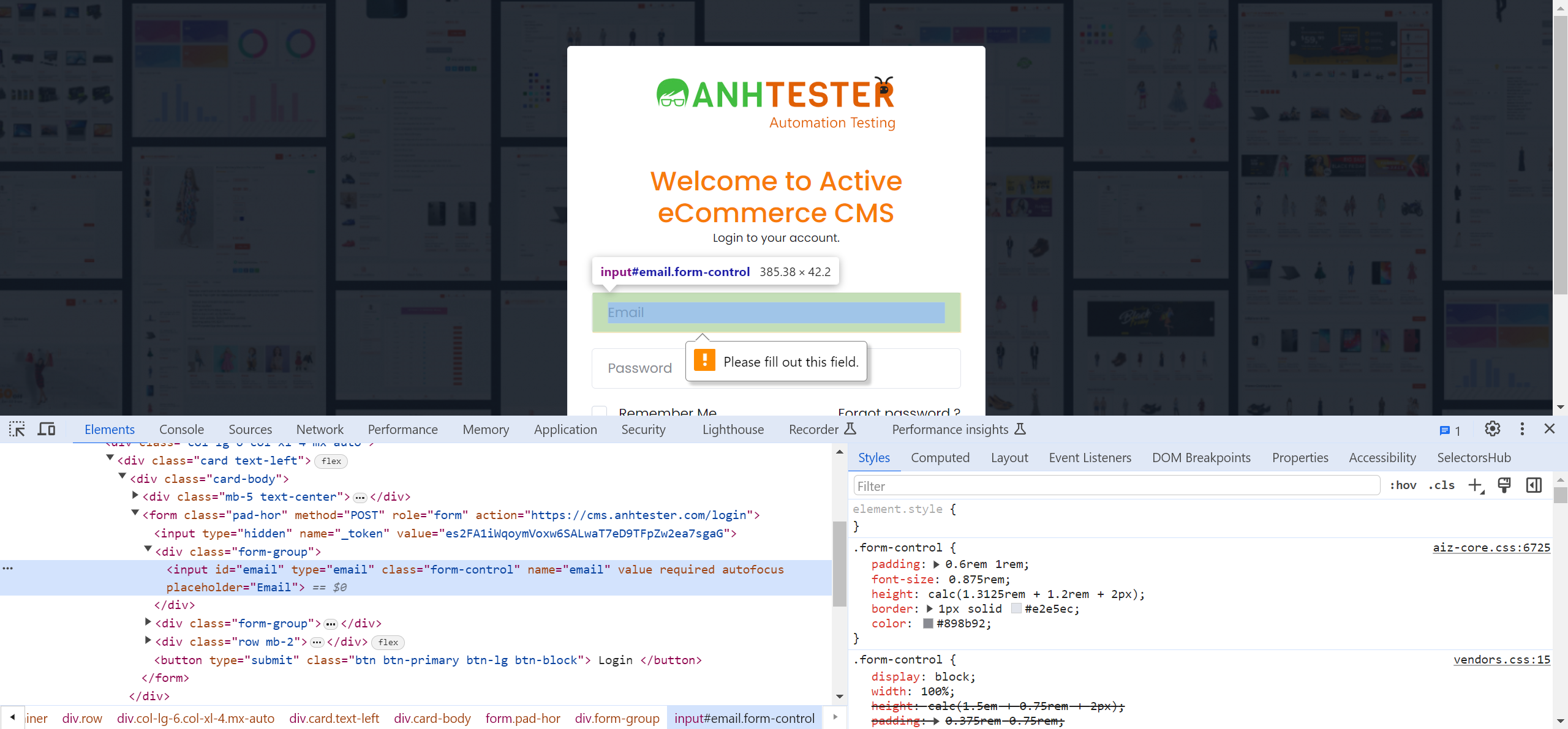Expand the row mb-2 div

tap(148, 640)
